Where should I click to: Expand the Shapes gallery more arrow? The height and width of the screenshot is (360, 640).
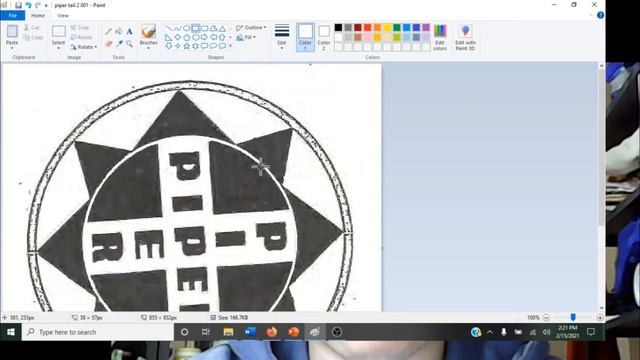[x=231, y=46]
